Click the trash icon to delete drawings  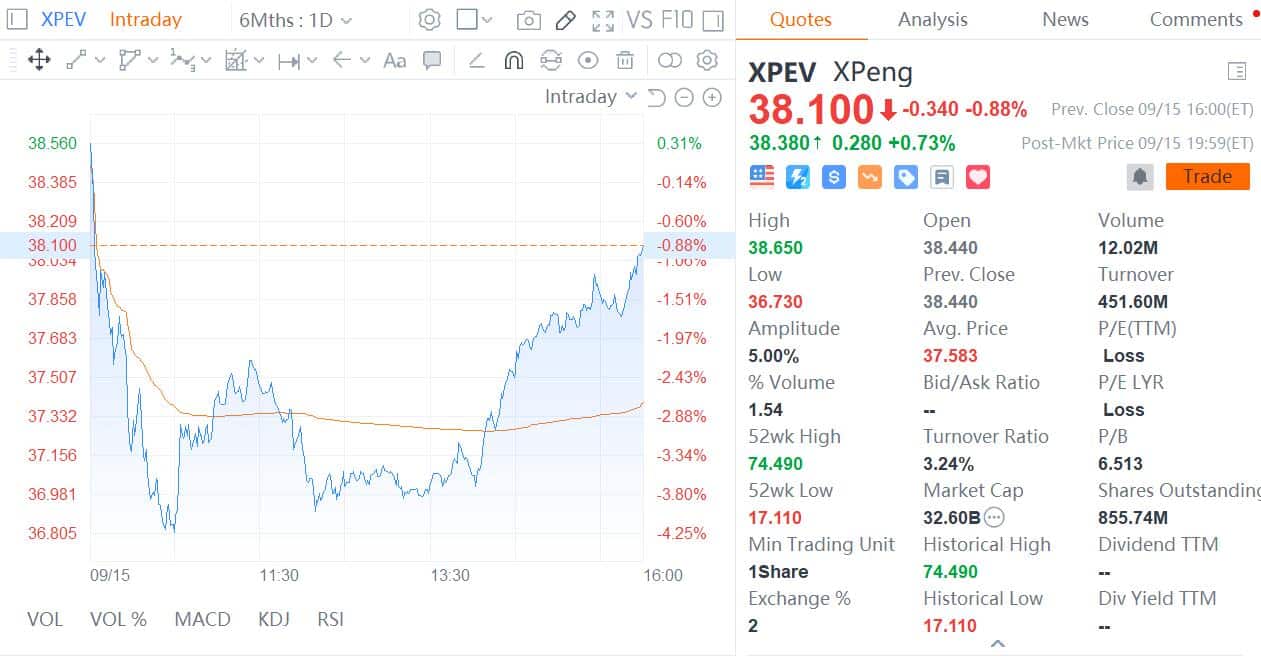[625, 60]
